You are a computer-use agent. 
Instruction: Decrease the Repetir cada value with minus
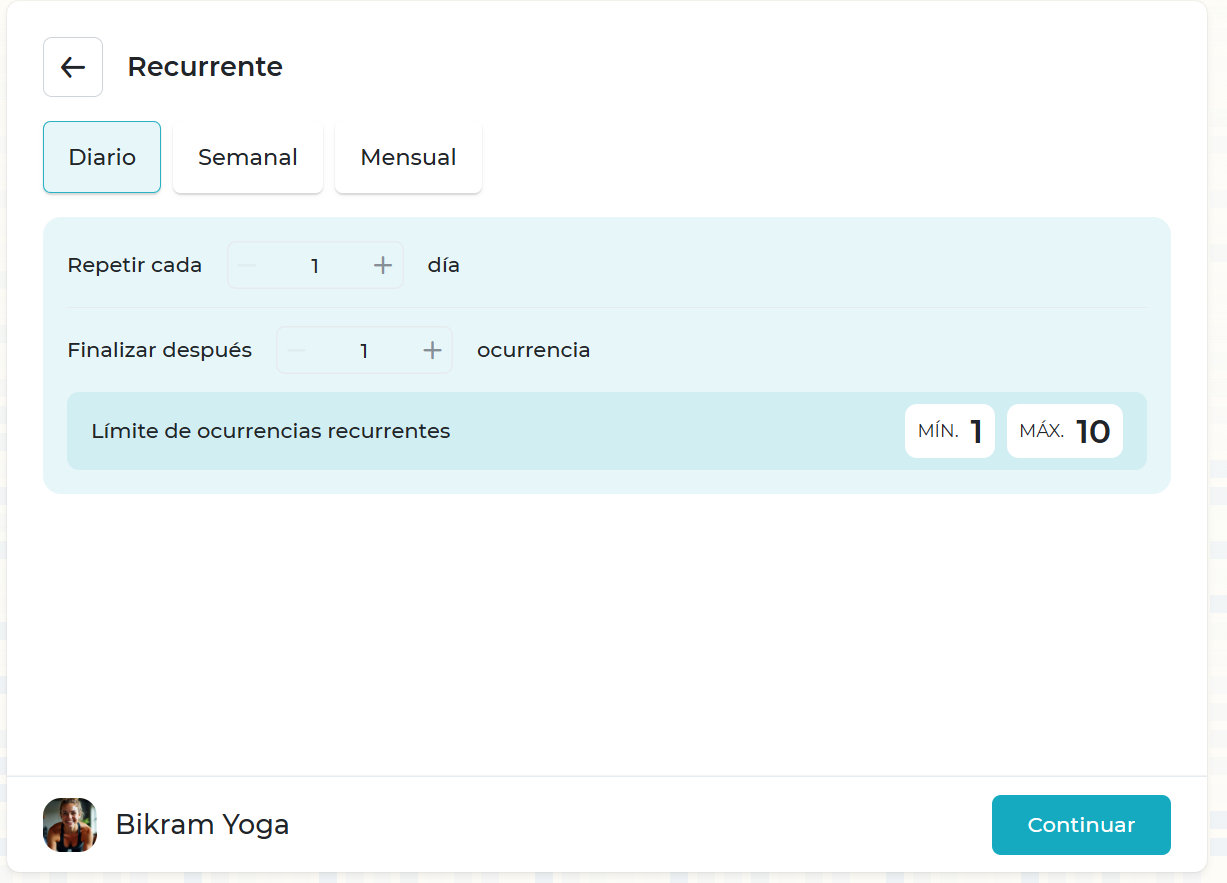coord(248,265)
